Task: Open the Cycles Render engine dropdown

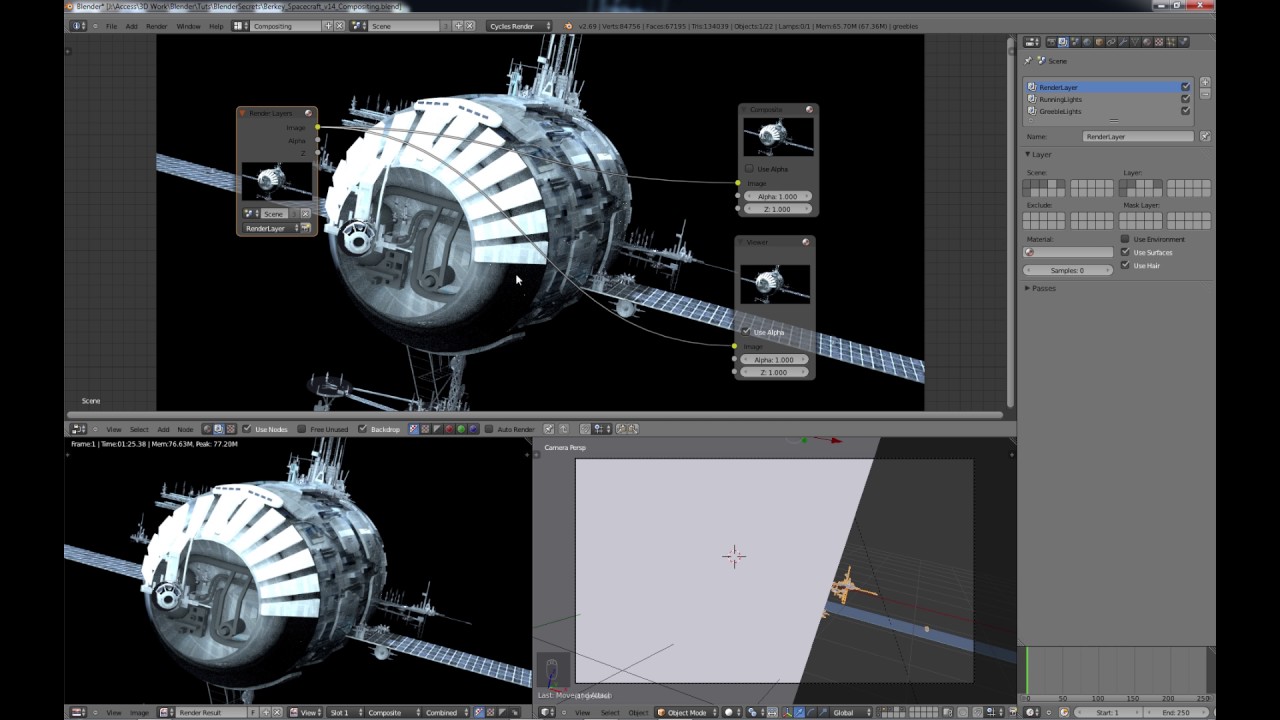Action: (x=520, y=25)
